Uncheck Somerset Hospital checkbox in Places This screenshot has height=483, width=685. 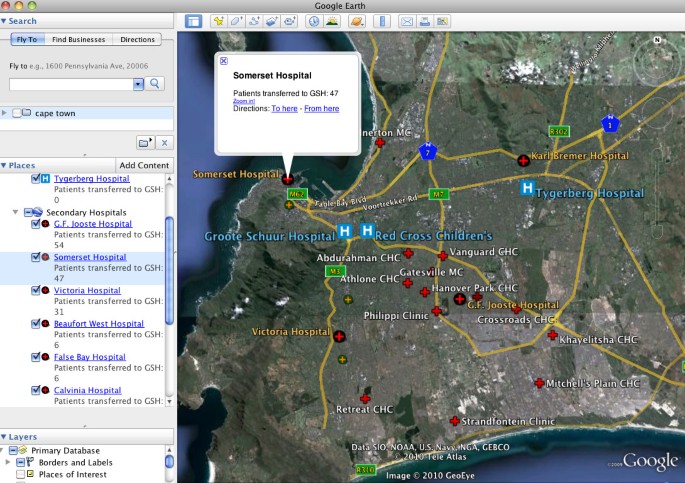coord(36,257)
